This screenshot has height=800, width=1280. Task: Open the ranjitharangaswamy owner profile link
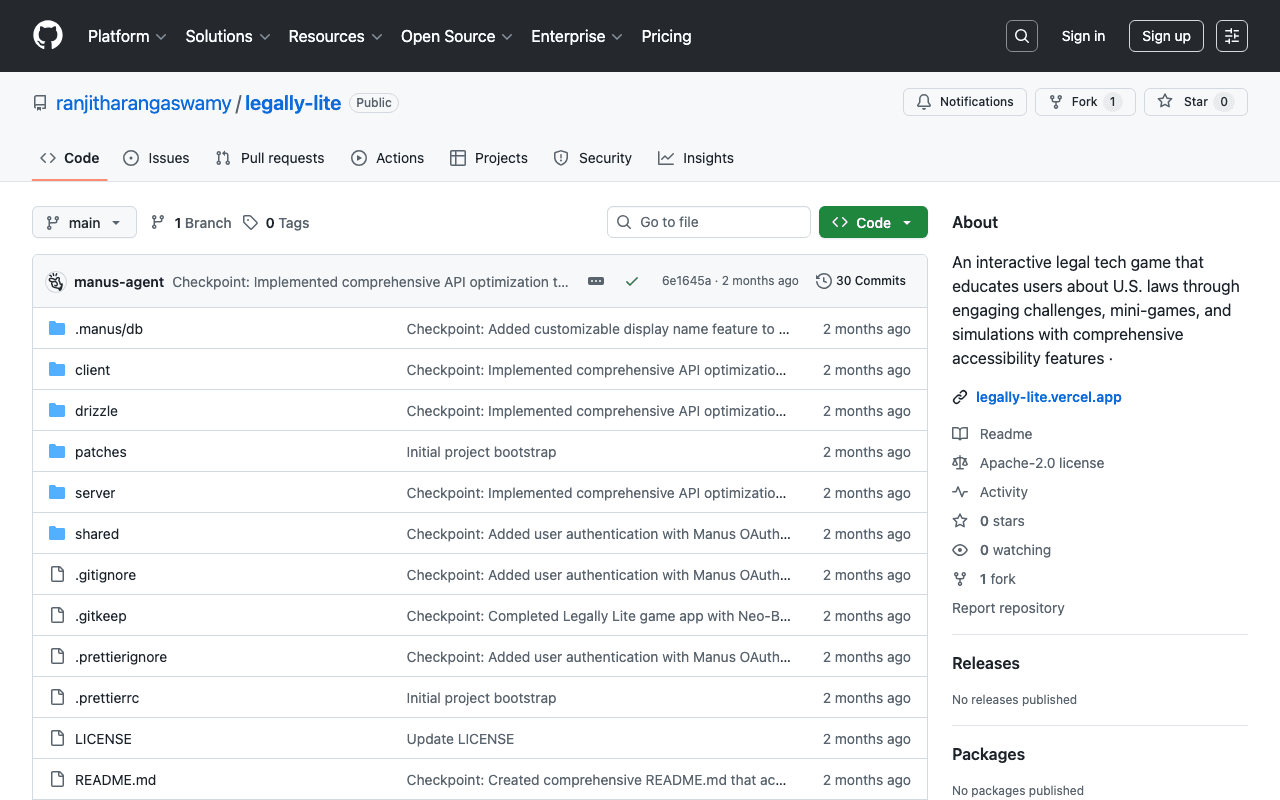pyautogui.click(x=143, y=103)
